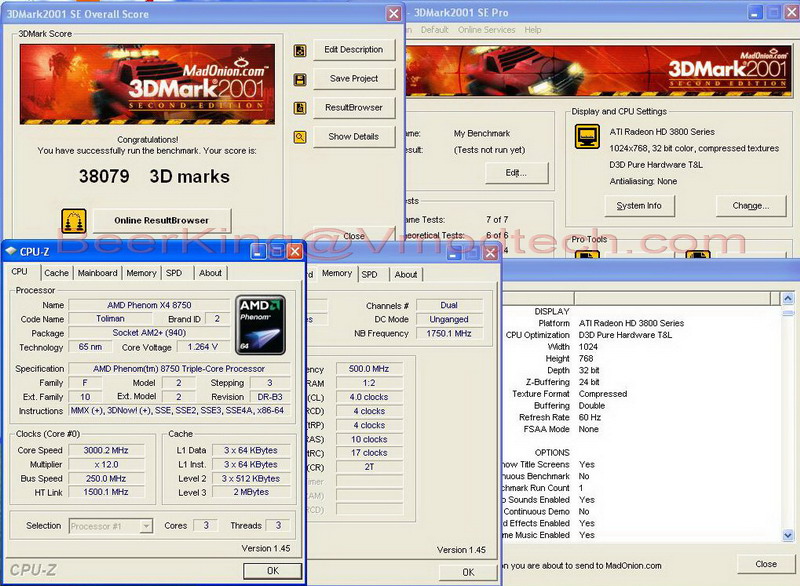Viewport: 800px width, 586px height.
Task: Click the Name field AMD Phenom X4 8750
Action: (x=149, y=305)
